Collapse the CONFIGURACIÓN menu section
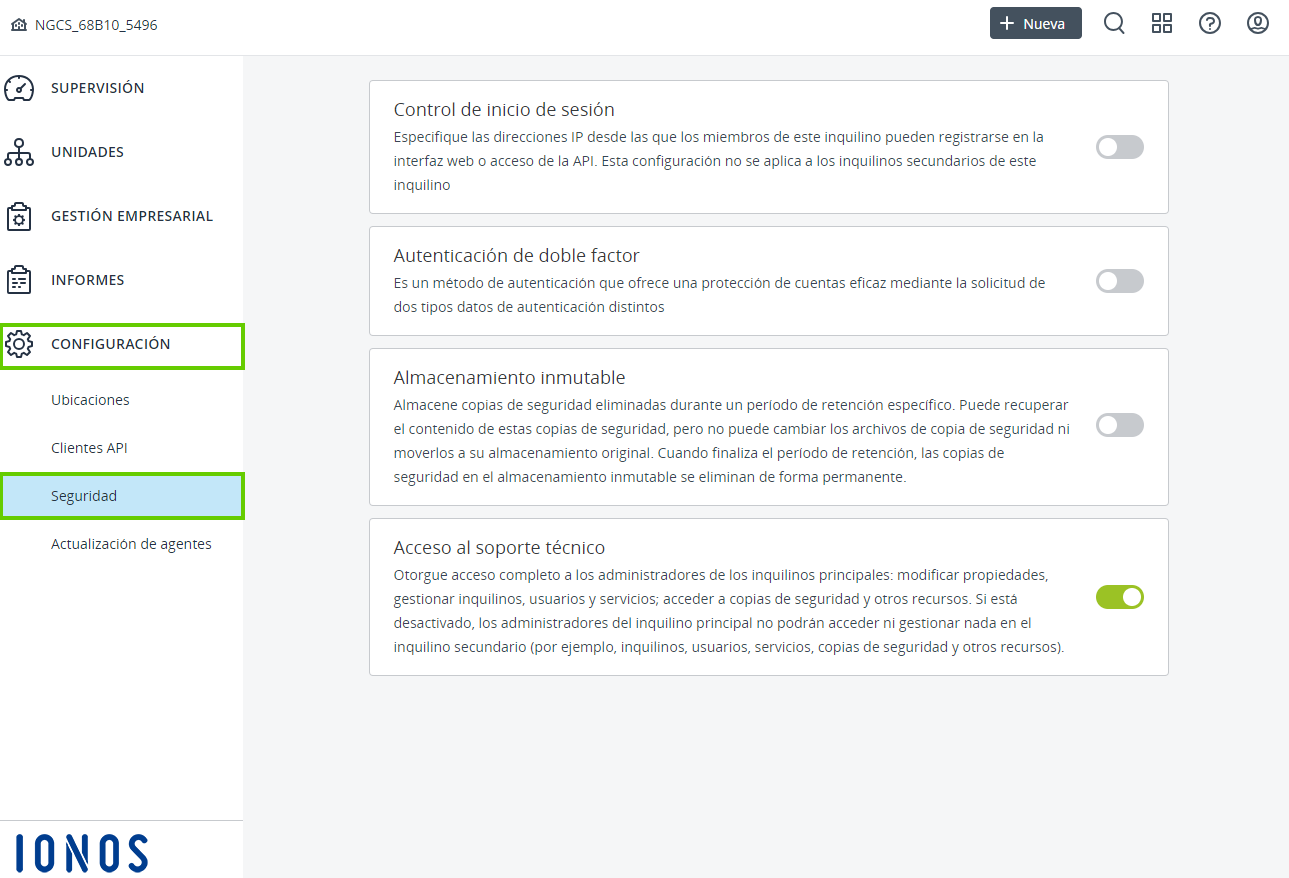 point(110,344)
